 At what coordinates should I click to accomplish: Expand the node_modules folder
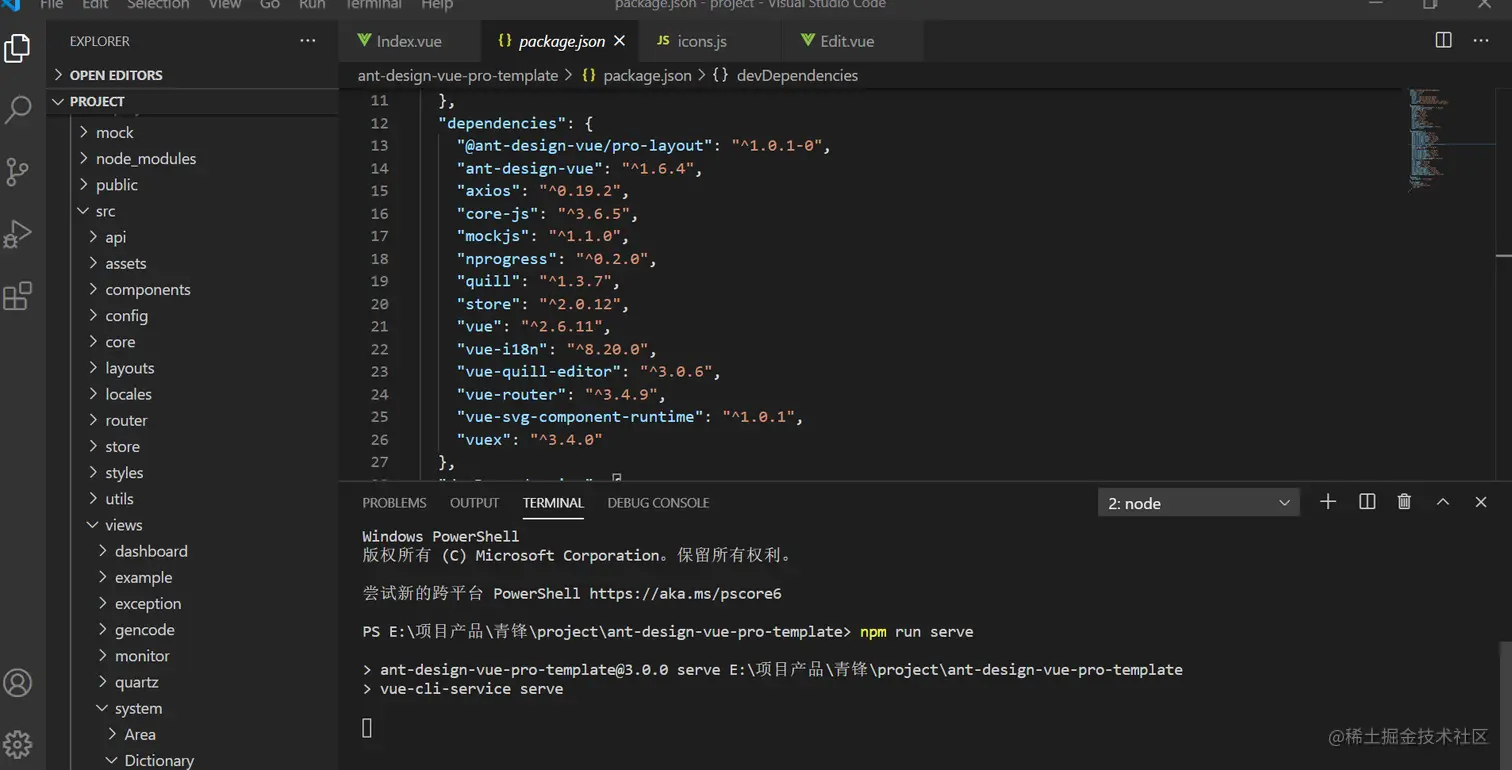click(x=193, y=158)
